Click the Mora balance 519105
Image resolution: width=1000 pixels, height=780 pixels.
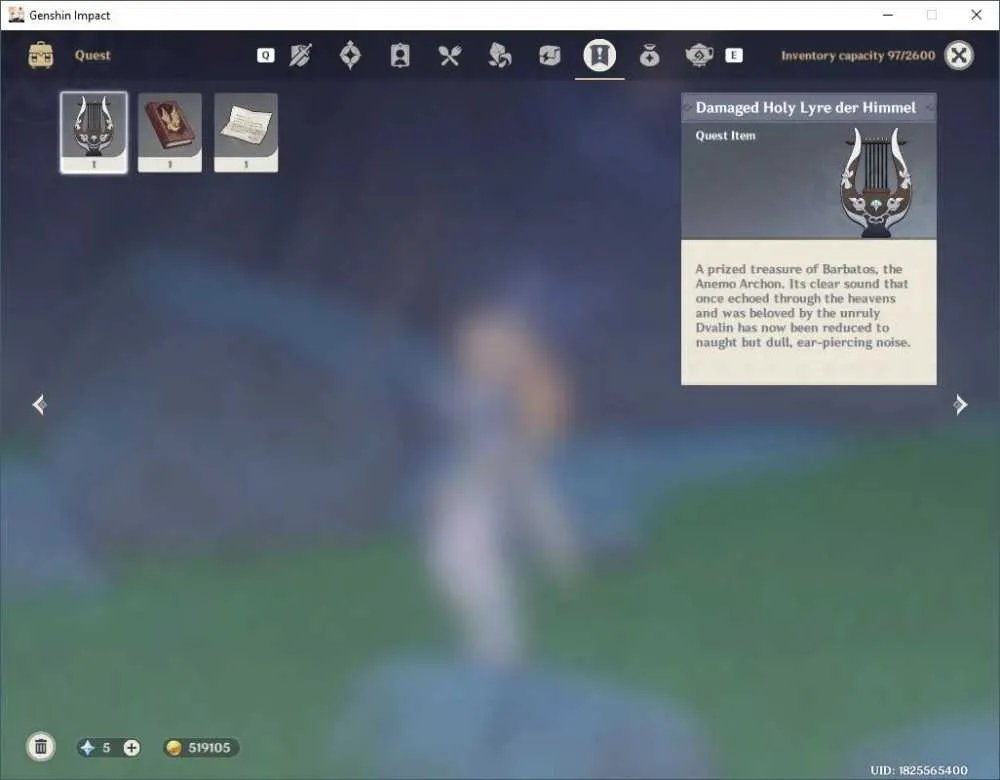(209, 747)
